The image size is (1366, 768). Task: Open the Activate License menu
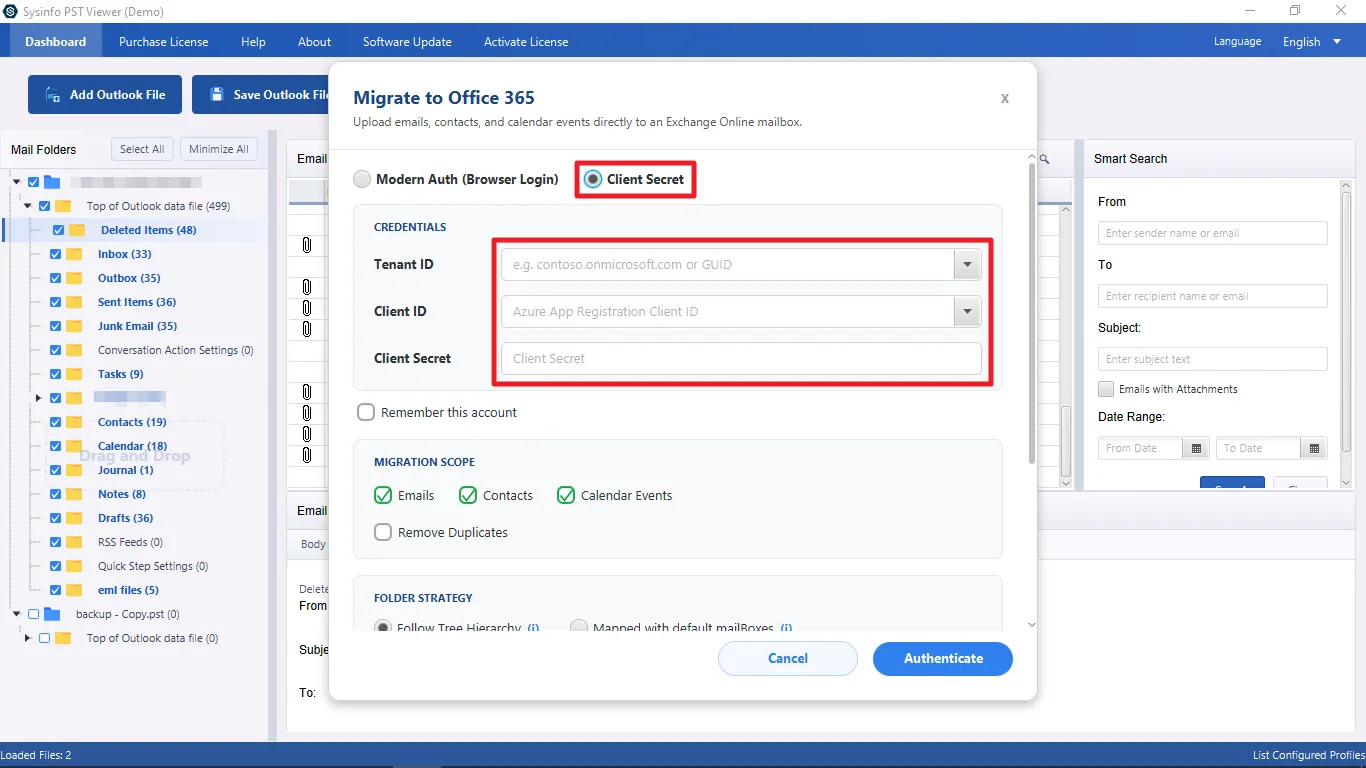(x=526, y=42)
